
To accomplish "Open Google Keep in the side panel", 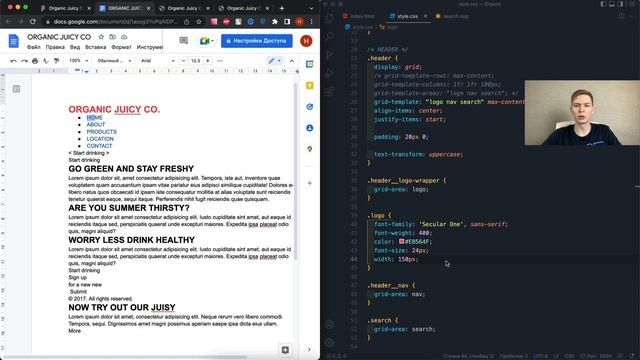I will pyautogui.click(x=309, y=85).
